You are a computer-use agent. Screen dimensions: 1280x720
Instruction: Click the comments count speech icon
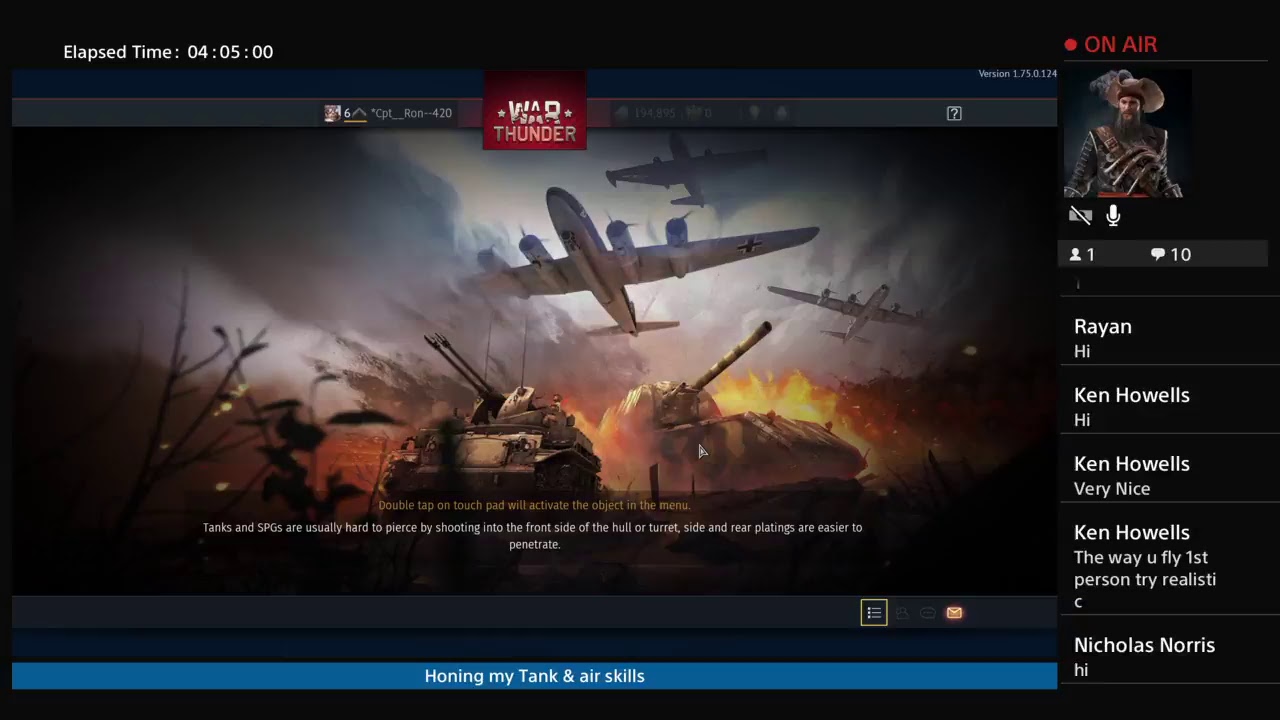click(x=1157, y=255)
